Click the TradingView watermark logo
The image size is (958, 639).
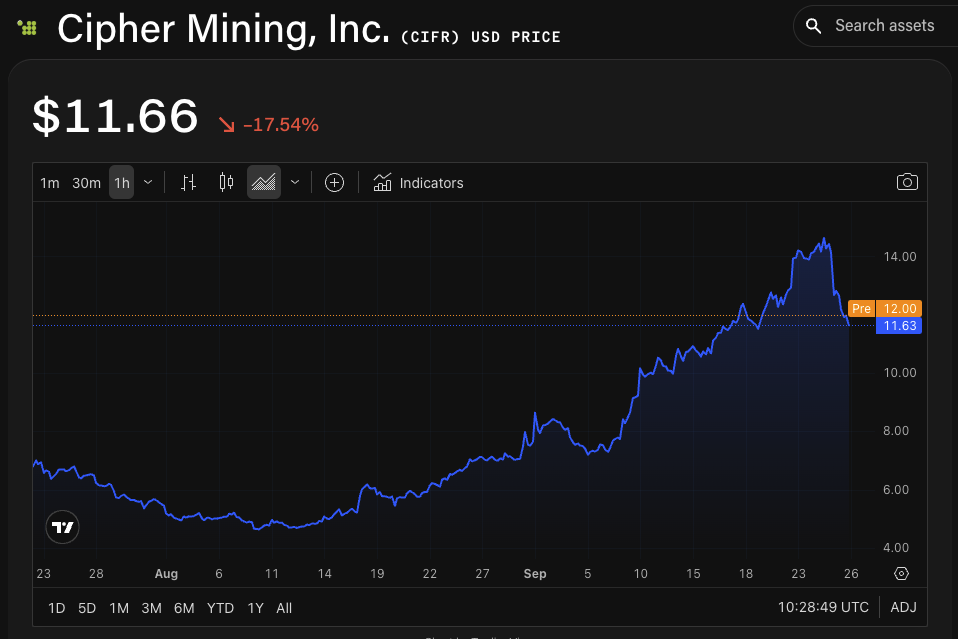[x=62, y=527]
